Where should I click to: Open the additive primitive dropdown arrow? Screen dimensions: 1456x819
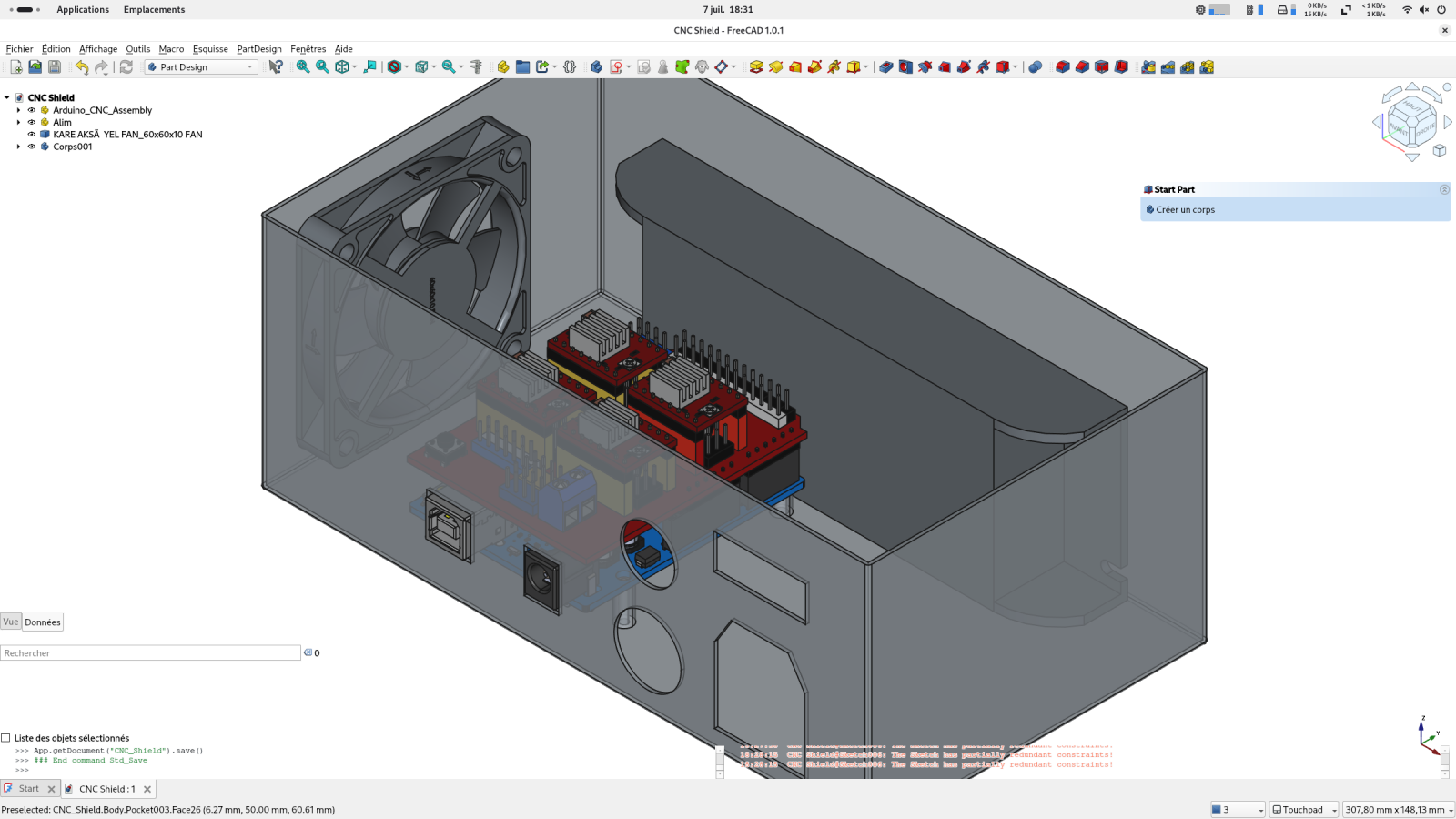865,66
